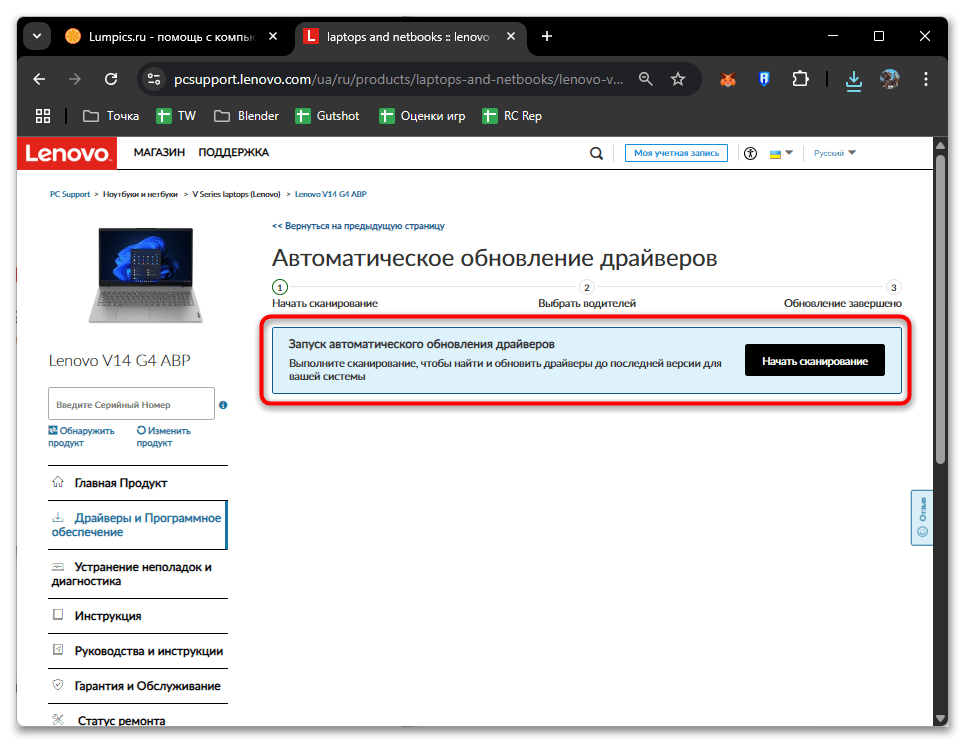Click the Lenovo logo
Screen dimensions: 965x743
point(66,153)
